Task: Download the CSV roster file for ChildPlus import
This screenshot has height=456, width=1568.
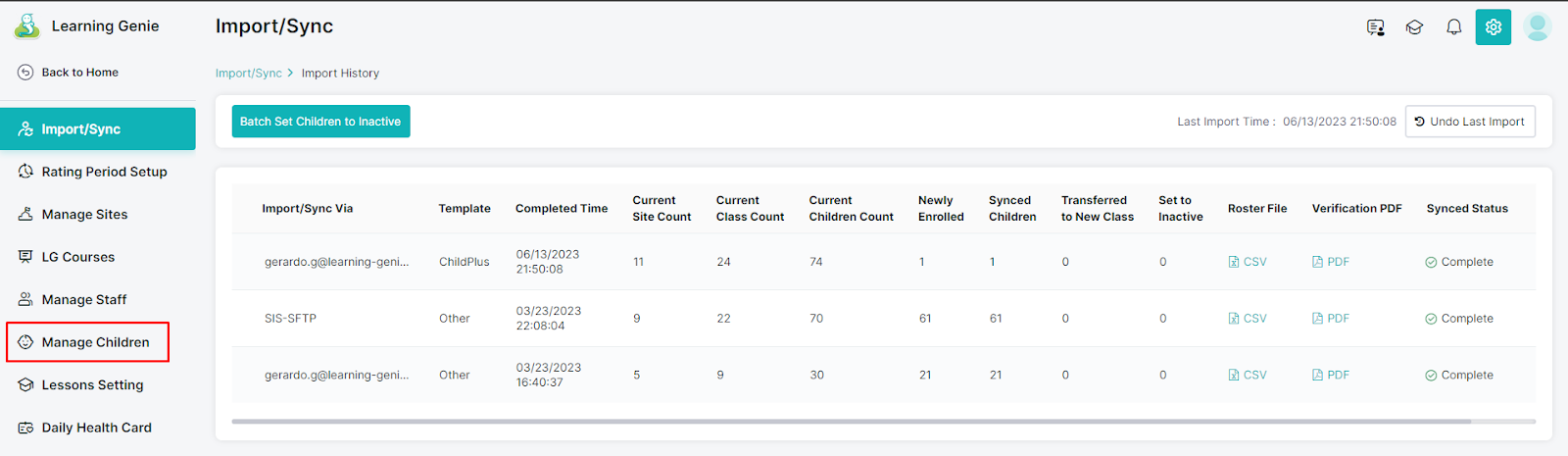Action: click(1248, 262)
